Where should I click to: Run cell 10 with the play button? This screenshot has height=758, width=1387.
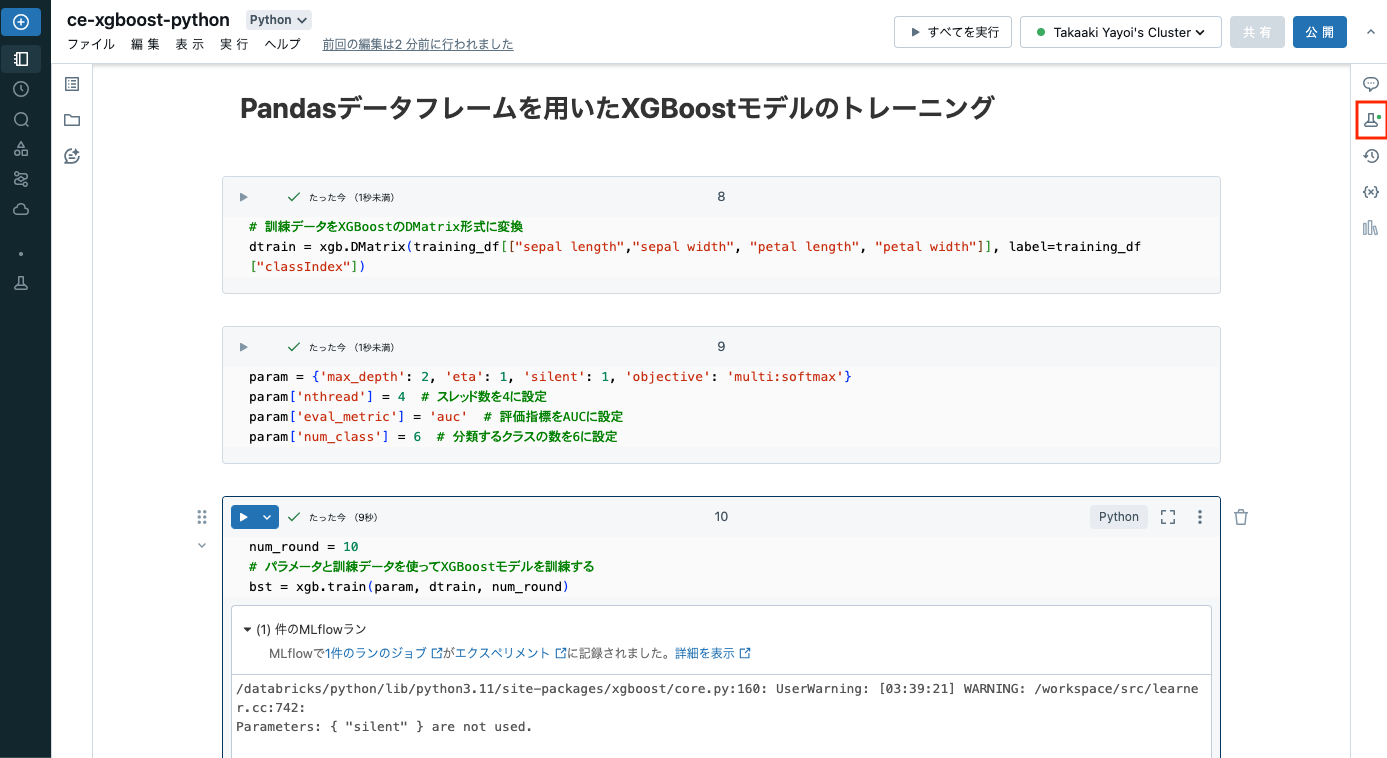coord(243,516)
